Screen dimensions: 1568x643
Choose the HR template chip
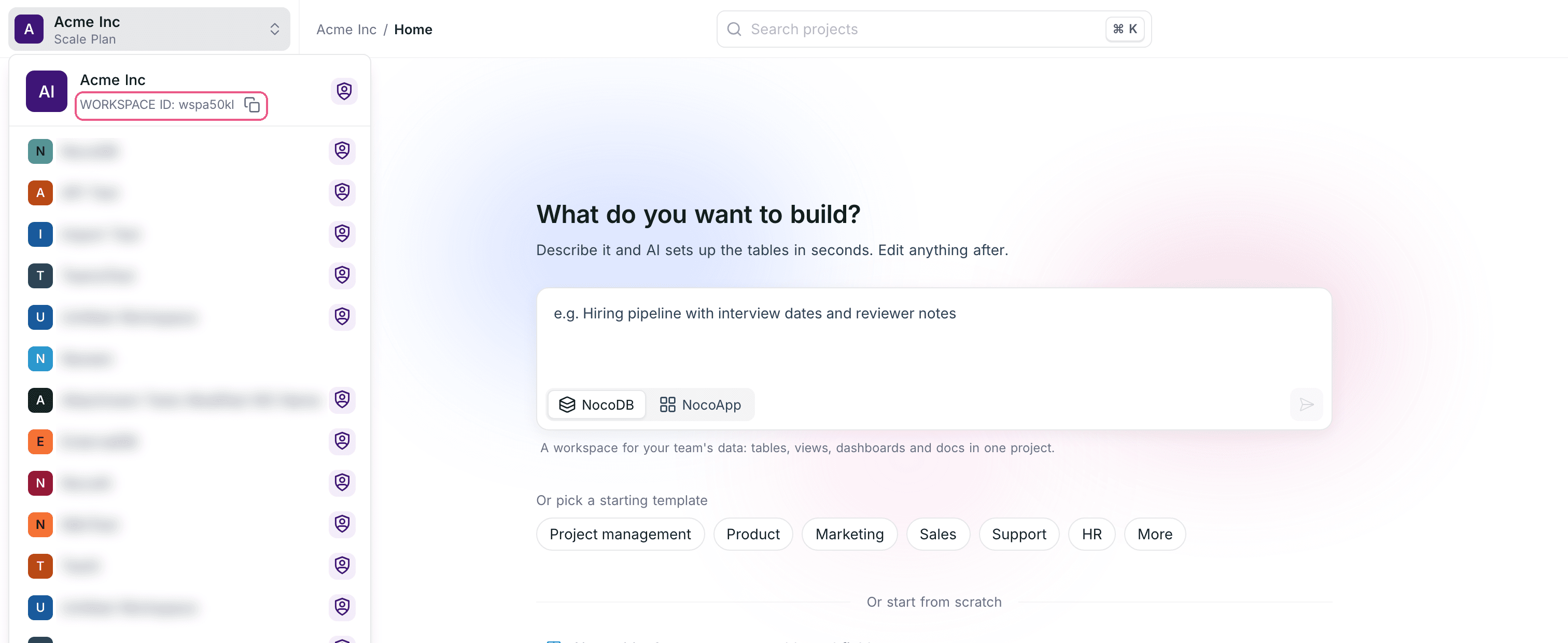pyautogui.click(x=1091, y=534)
